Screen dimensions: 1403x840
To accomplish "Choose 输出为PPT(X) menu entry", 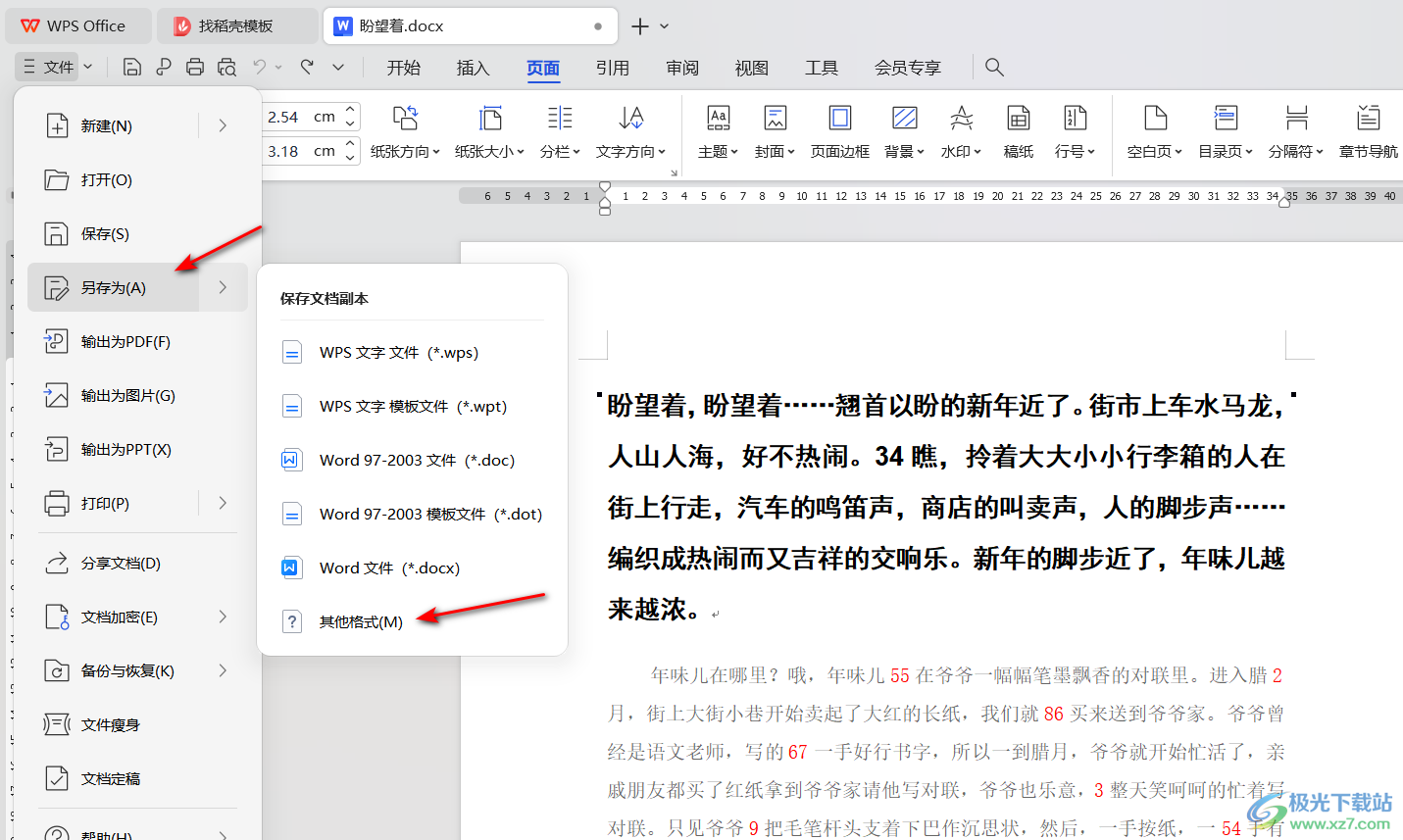I will tap(137, 449).
